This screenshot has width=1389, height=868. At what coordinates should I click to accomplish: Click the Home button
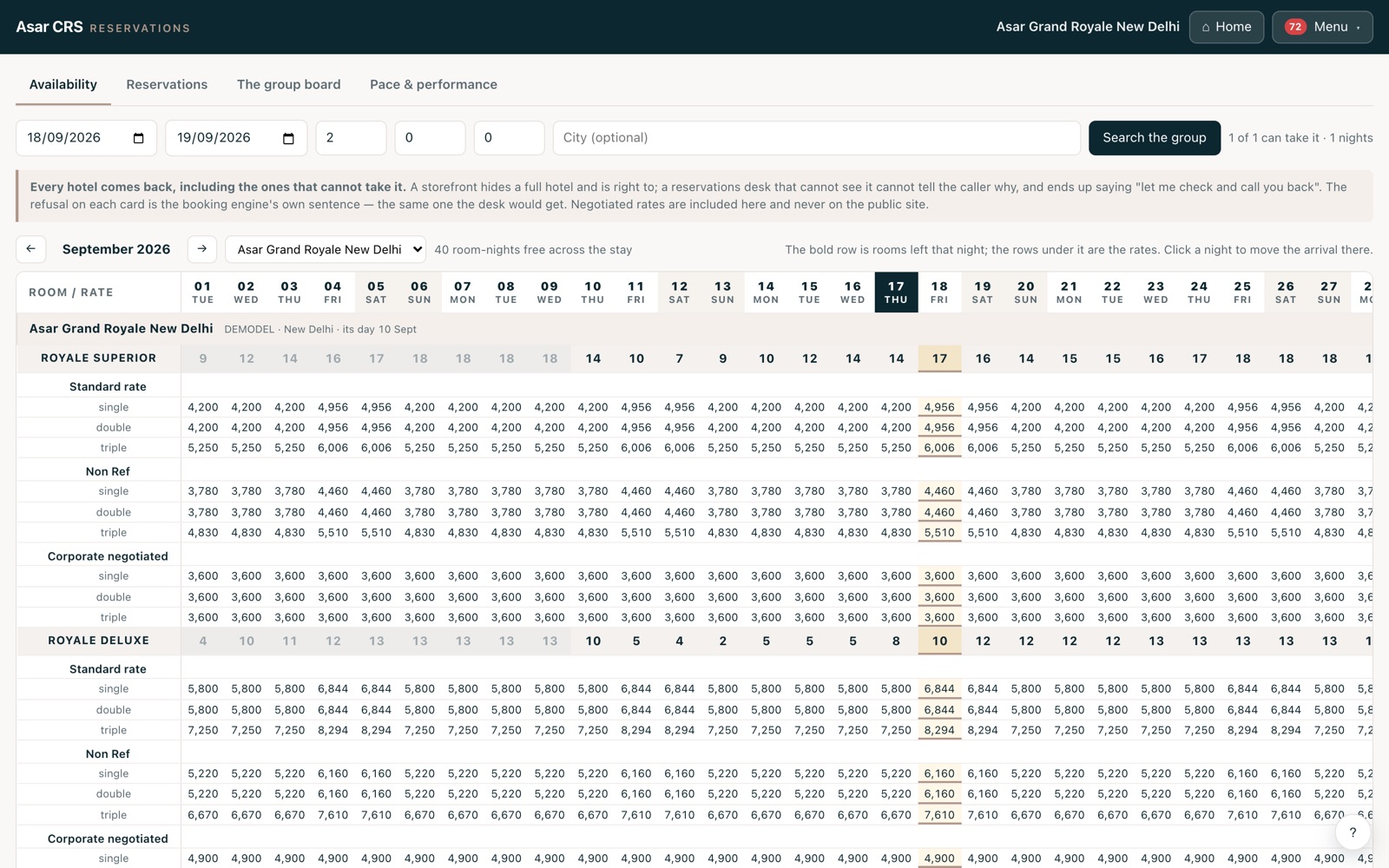point(1226,27)
